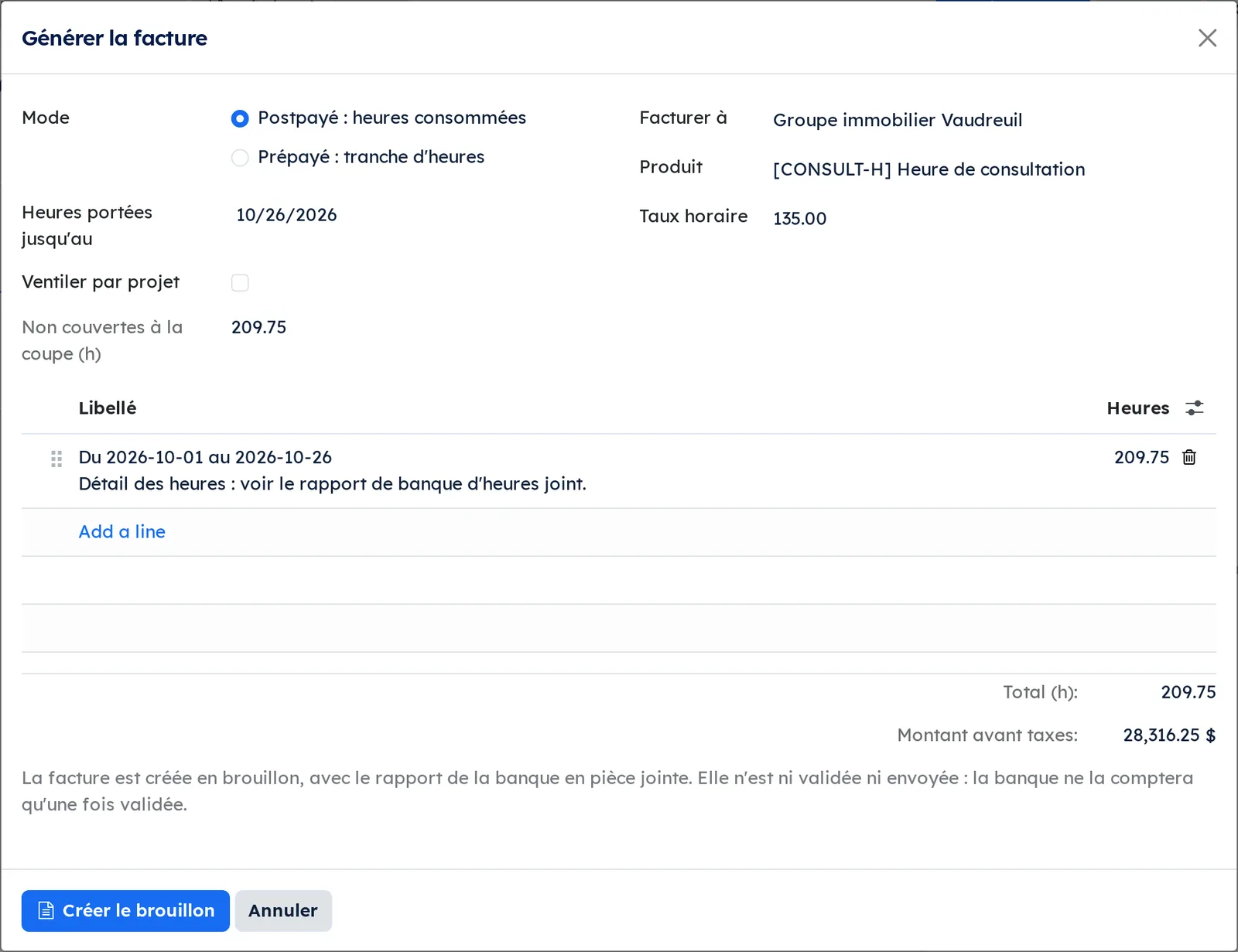Click the Créer le brouillon button

click(x=125, y=911)
